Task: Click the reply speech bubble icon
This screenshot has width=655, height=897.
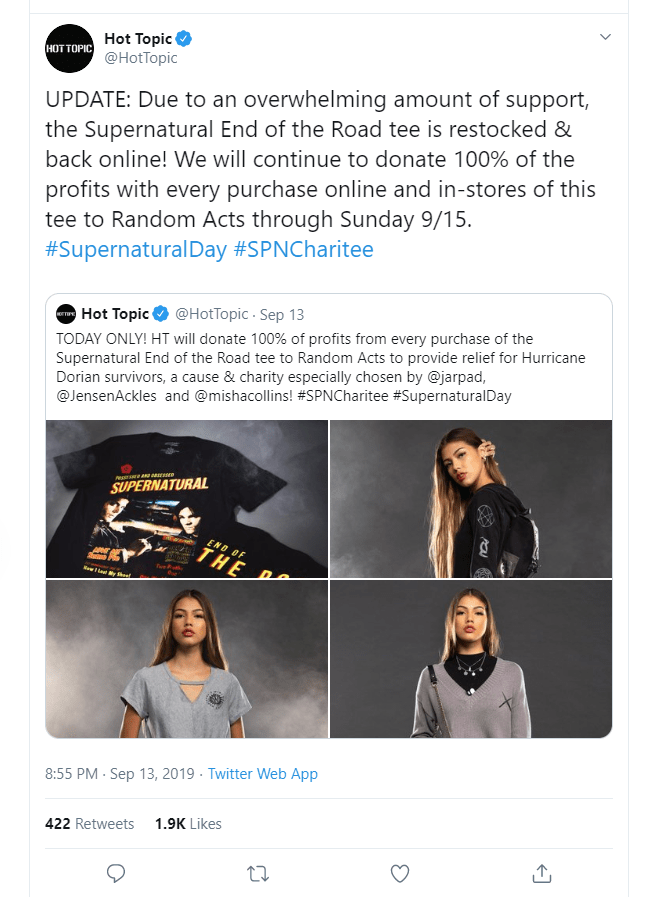Action: click(x=116, y=873)
